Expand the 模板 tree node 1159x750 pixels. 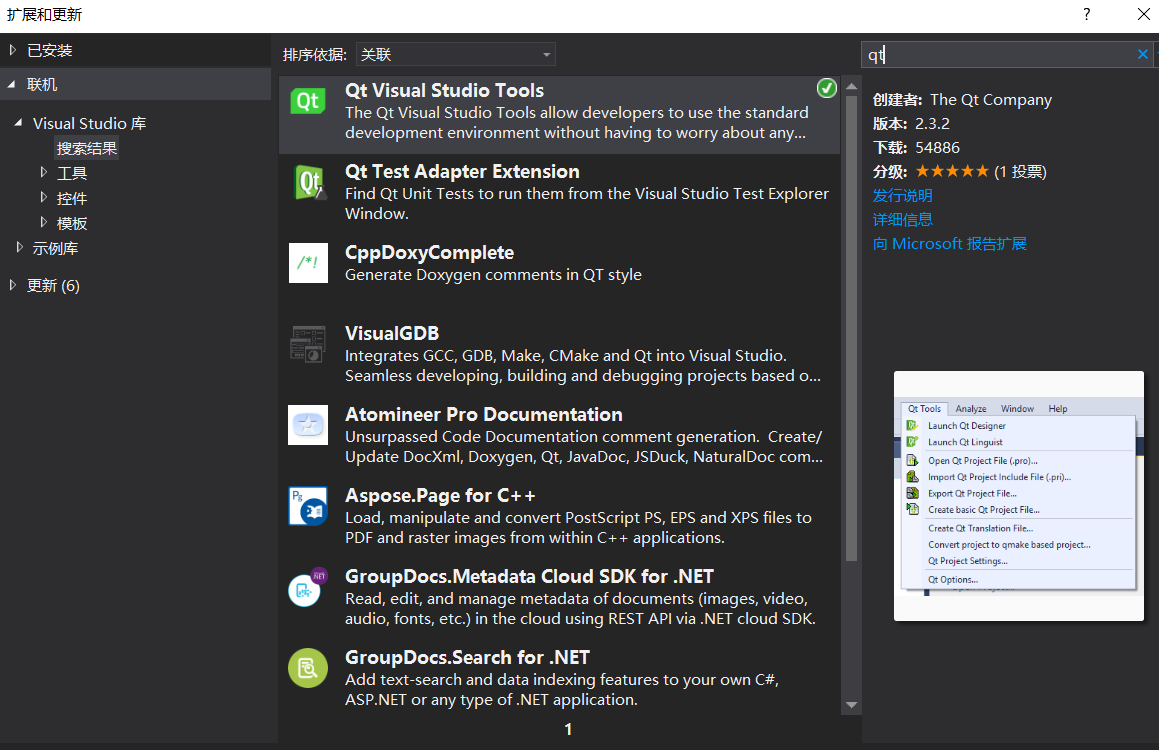[44, 222]
